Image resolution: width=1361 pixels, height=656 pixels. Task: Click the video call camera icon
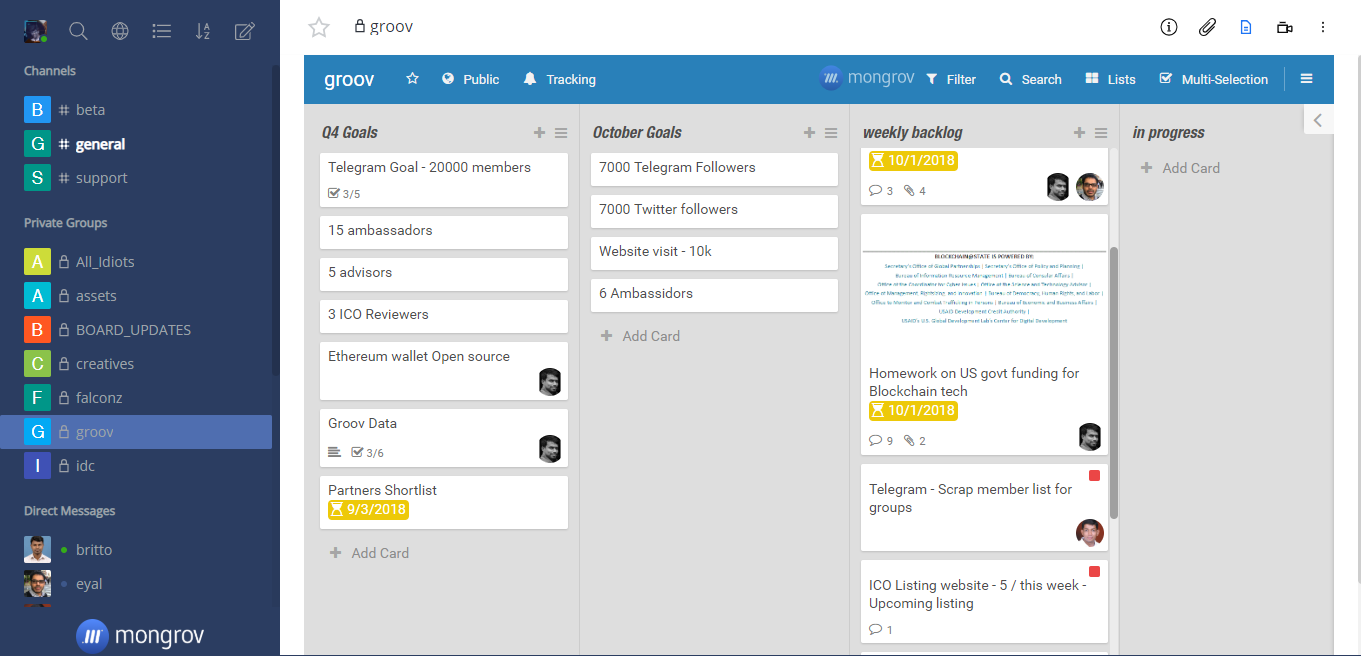click(1285, 27)
